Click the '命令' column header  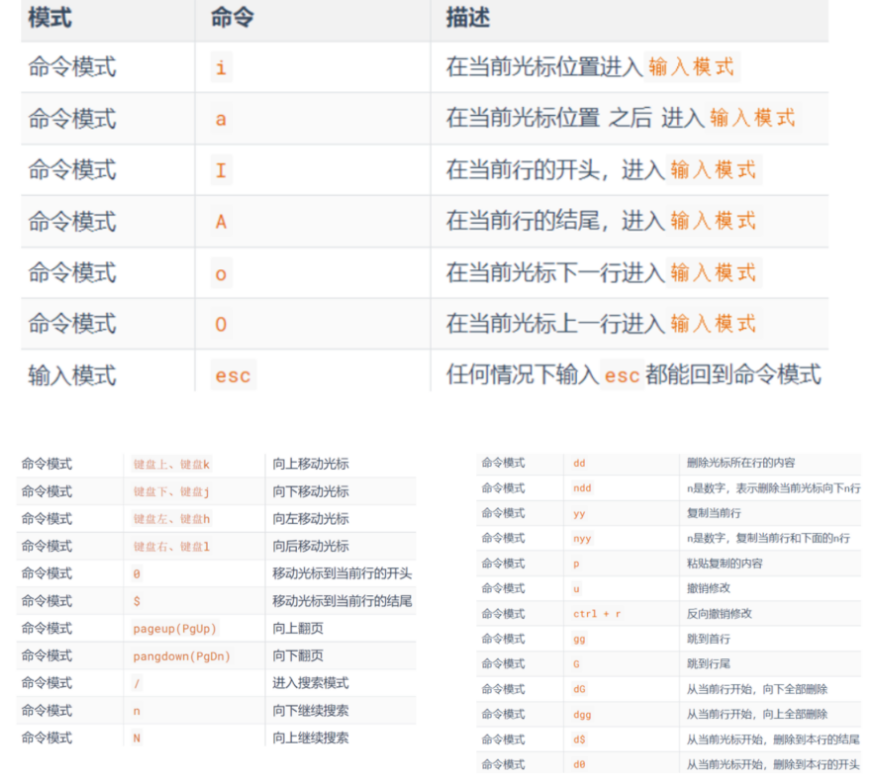pos(233,17)
